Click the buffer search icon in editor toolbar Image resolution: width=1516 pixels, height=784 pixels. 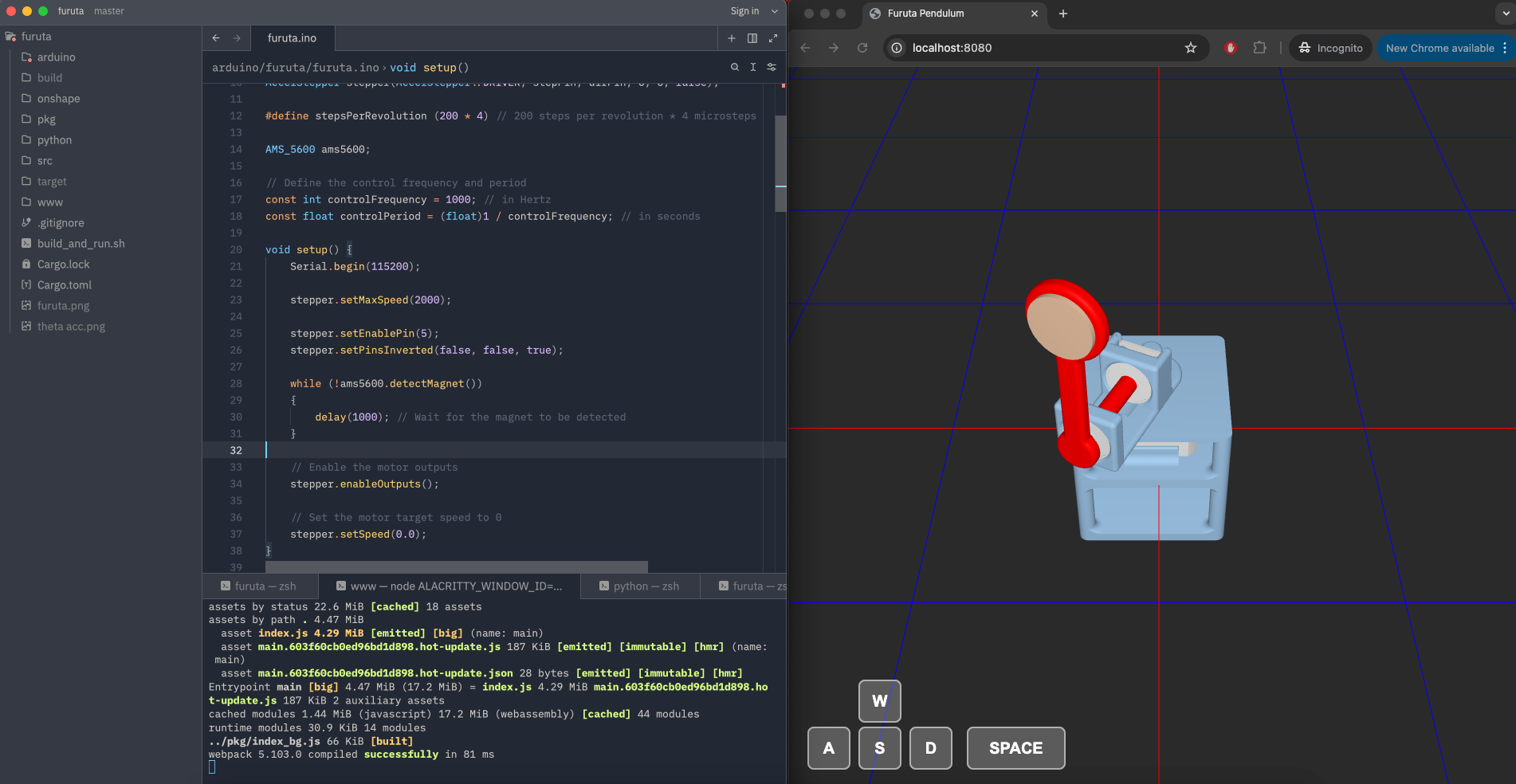[x=734, y=68]
